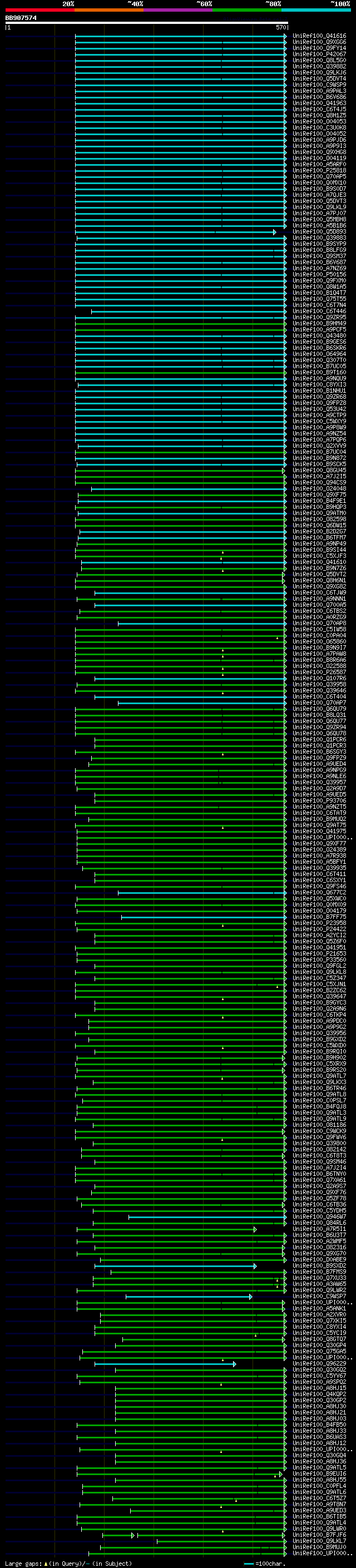Open hit UniRef100_P42067
Image resolution: width=356 pixels, height=1568 pixels.
(x=319, y=55)
